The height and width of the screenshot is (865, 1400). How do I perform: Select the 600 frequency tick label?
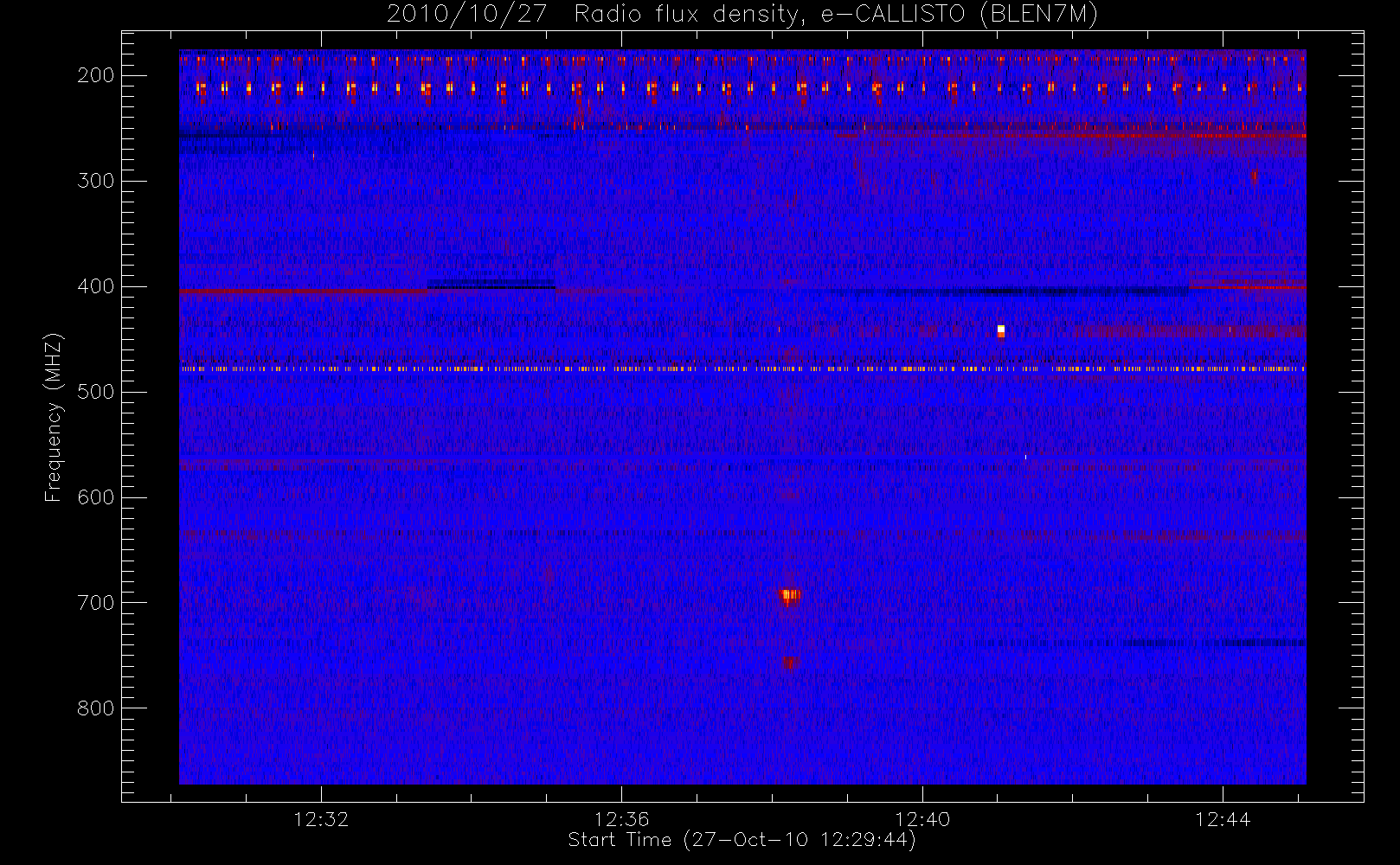(96, 497)
